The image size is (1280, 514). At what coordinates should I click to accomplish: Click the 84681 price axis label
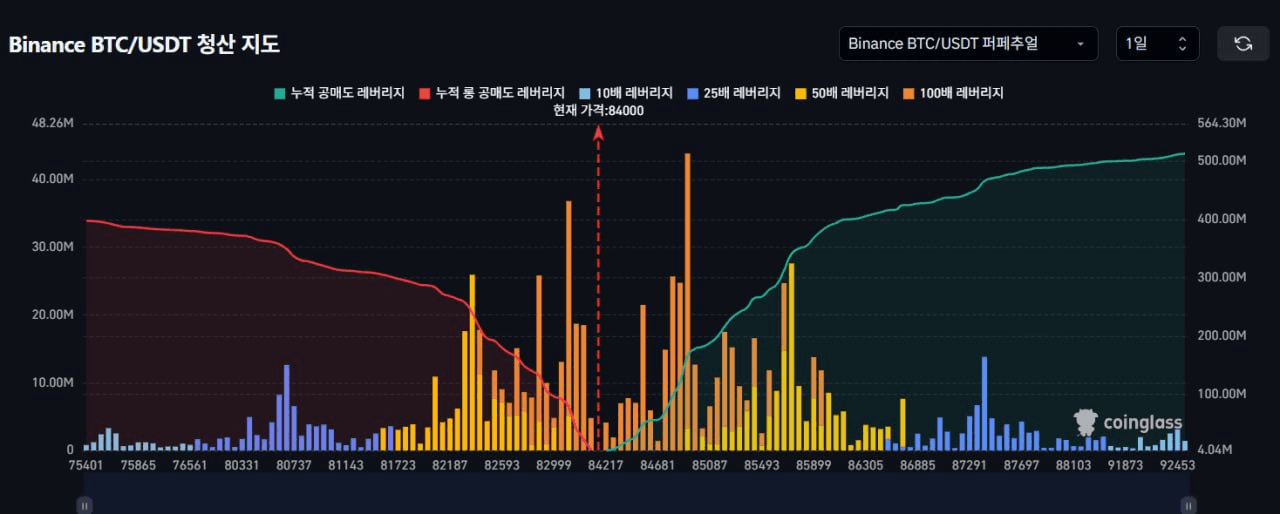(657, 465)
